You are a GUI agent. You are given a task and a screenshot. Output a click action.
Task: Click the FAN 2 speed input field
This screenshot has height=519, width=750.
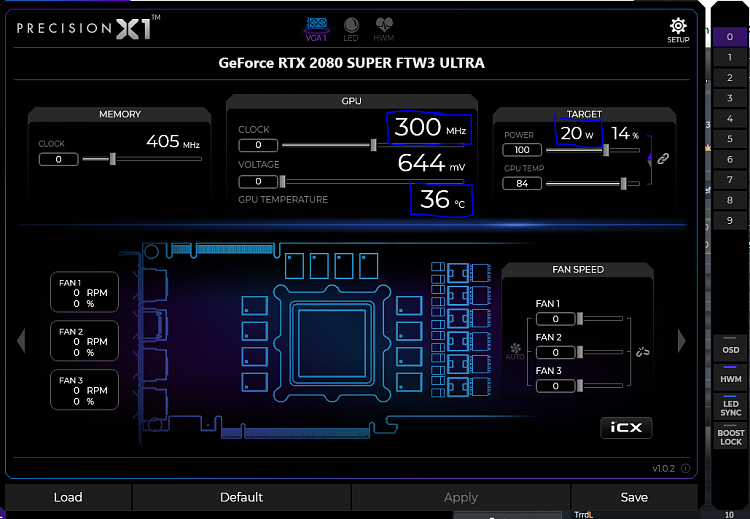click(555, 353)
